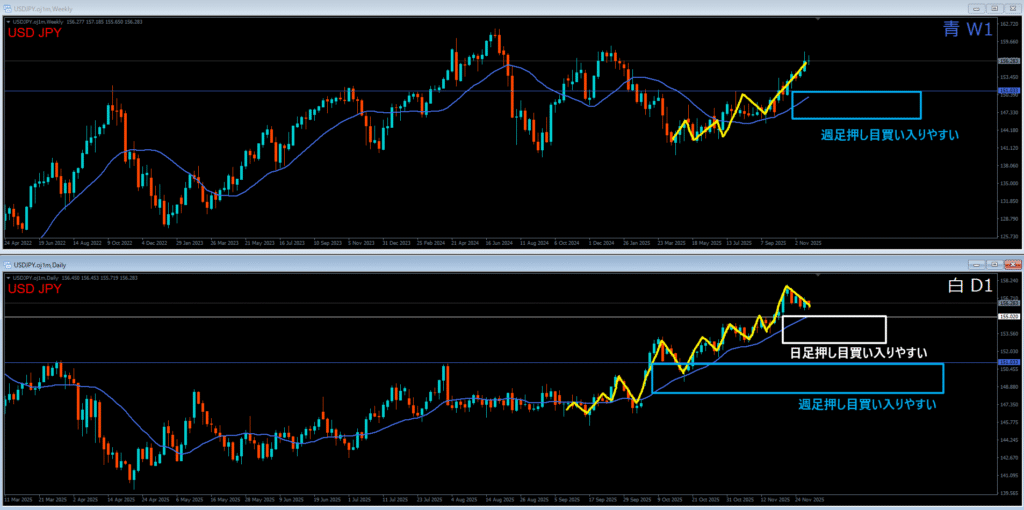1024x510 pixels.
Task: Click the Weekly chart window title bar icon
Action: pyautogui.click(x=7, y=9)
